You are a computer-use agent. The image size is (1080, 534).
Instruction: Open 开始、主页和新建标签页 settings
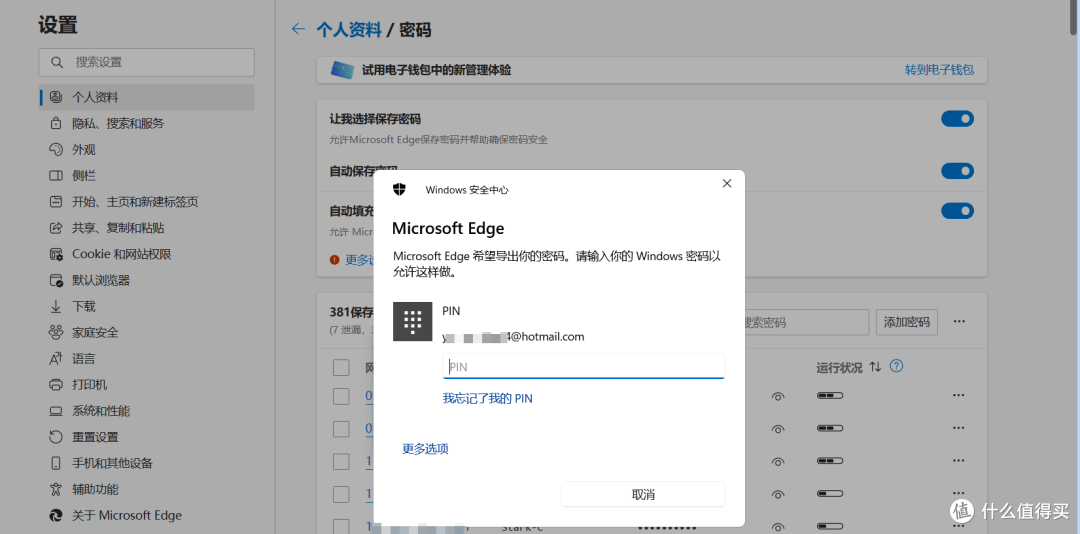pyautogui.click(x=147, y=202)
